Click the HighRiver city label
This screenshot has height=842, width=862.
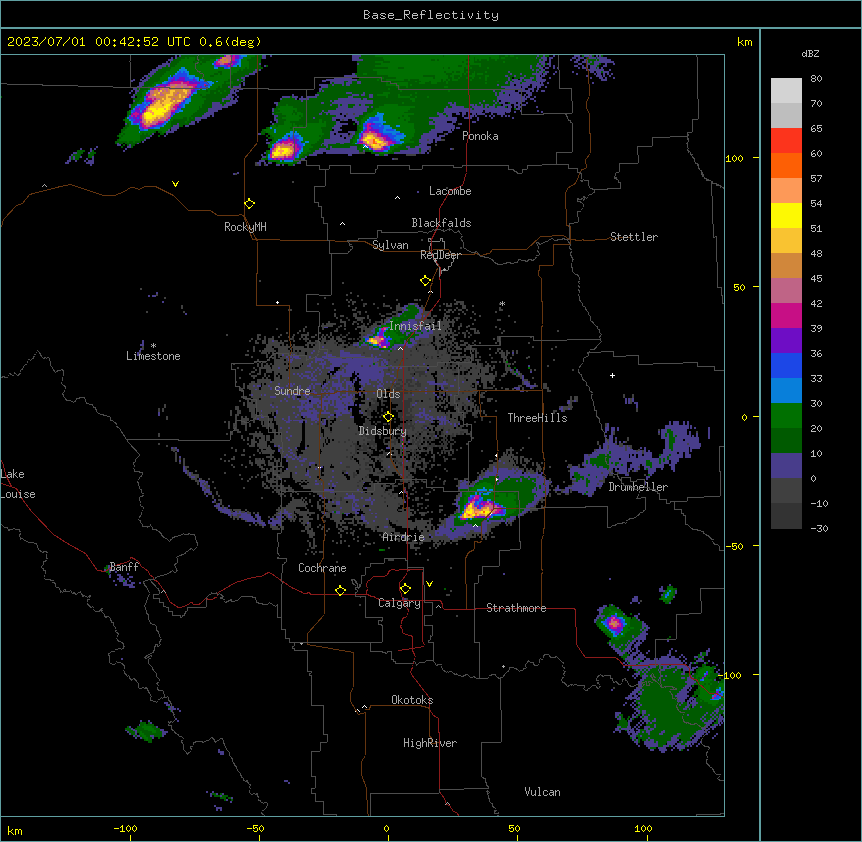430,743
